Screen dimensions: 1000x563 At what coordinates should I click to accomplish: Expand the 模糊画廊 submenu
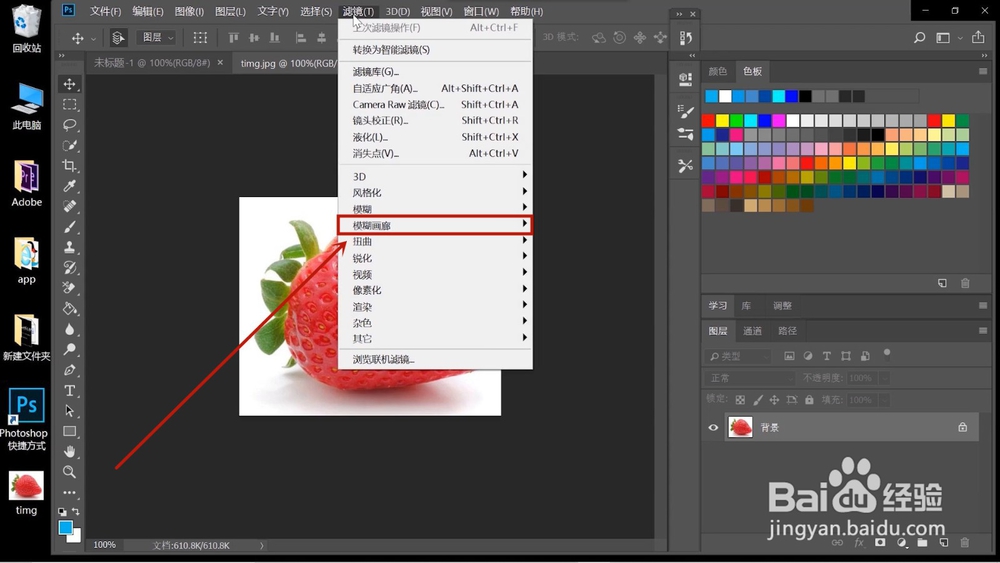pos(435,225)
